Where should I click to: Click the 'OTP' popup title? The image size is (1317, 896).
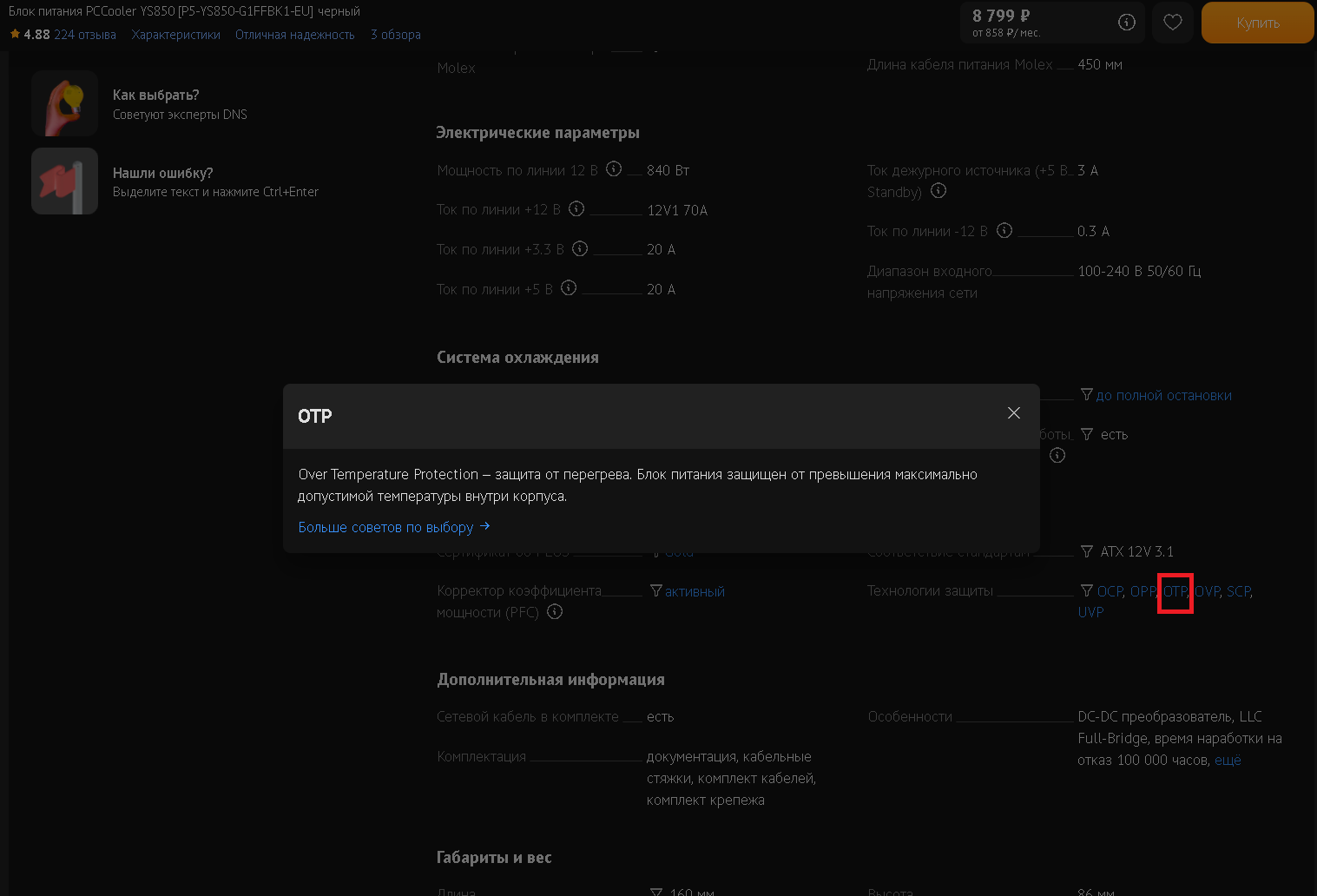[x=315, y=416]
